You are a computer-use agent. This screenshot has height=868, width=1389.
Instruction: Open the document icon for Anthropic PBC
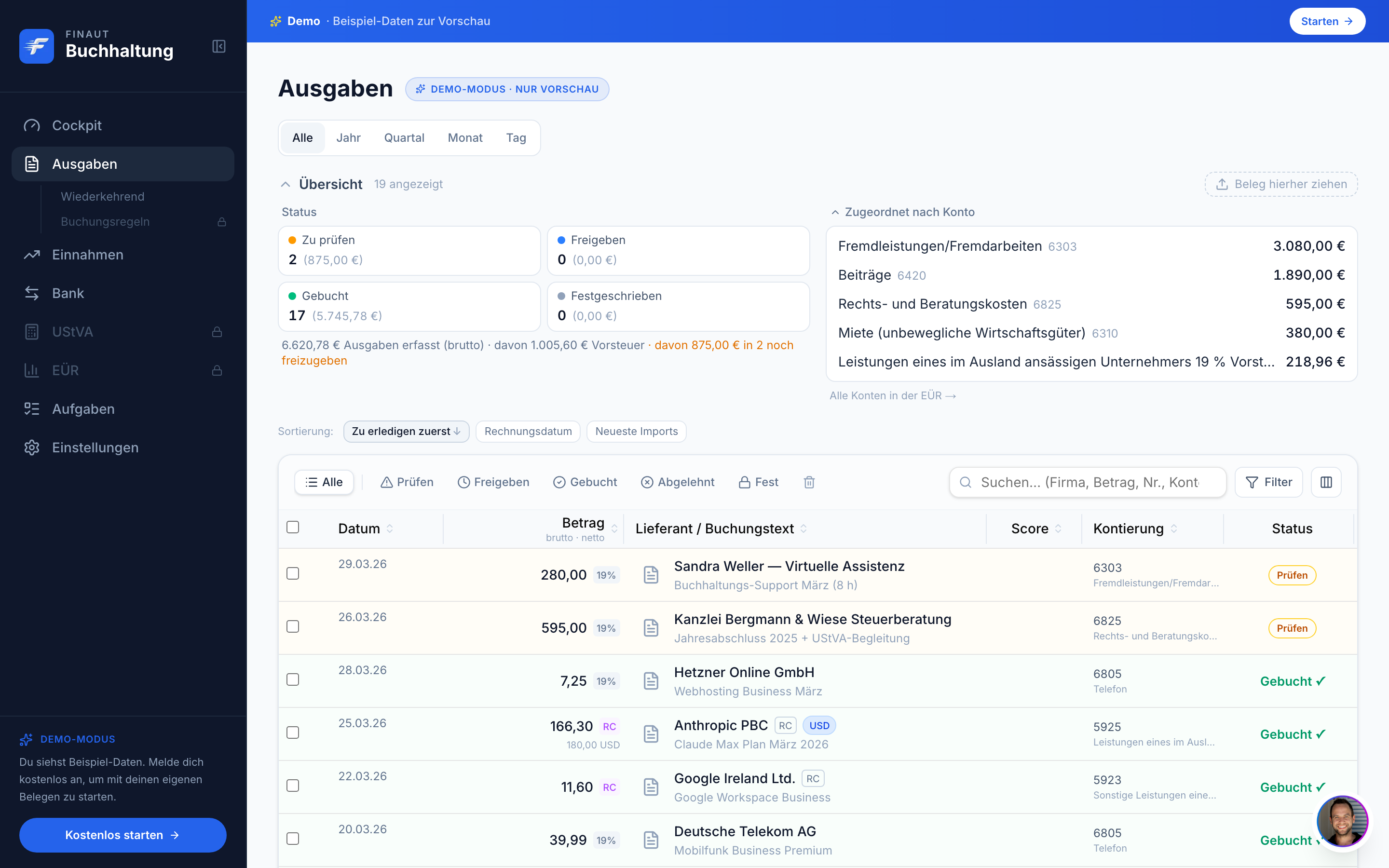coord(651,733)
